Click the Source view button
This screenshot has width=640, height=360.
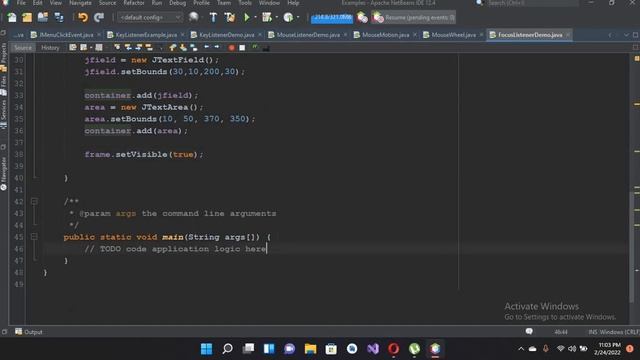click(x=22, y=48)
